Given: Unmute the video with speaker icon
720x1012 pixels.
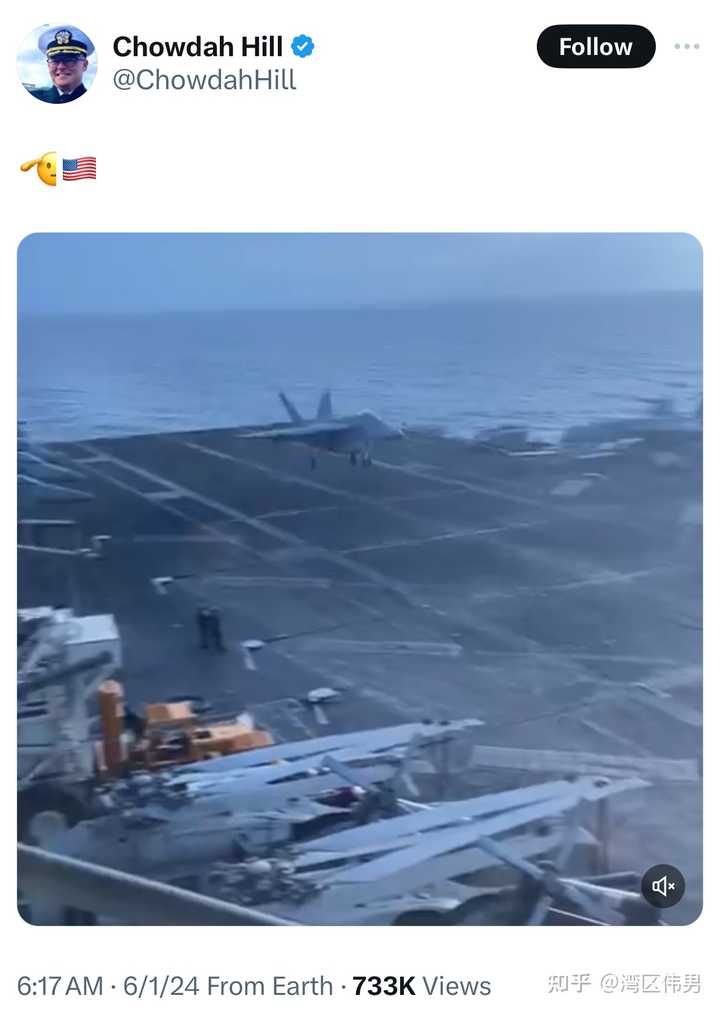Looking at the screenshot, I should tap(663, 886).
